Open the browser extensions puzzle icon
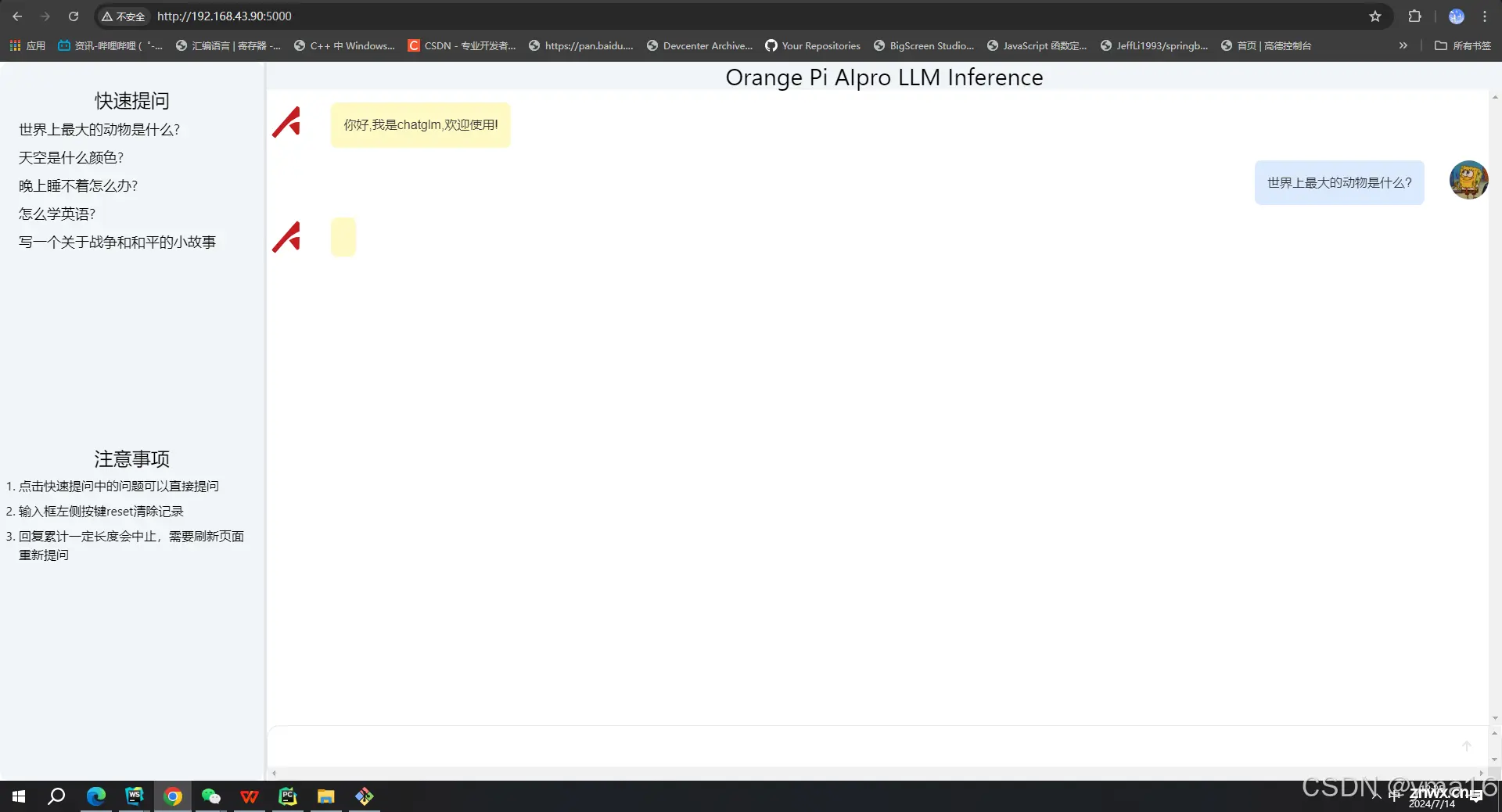 [x=1414, y=16]
